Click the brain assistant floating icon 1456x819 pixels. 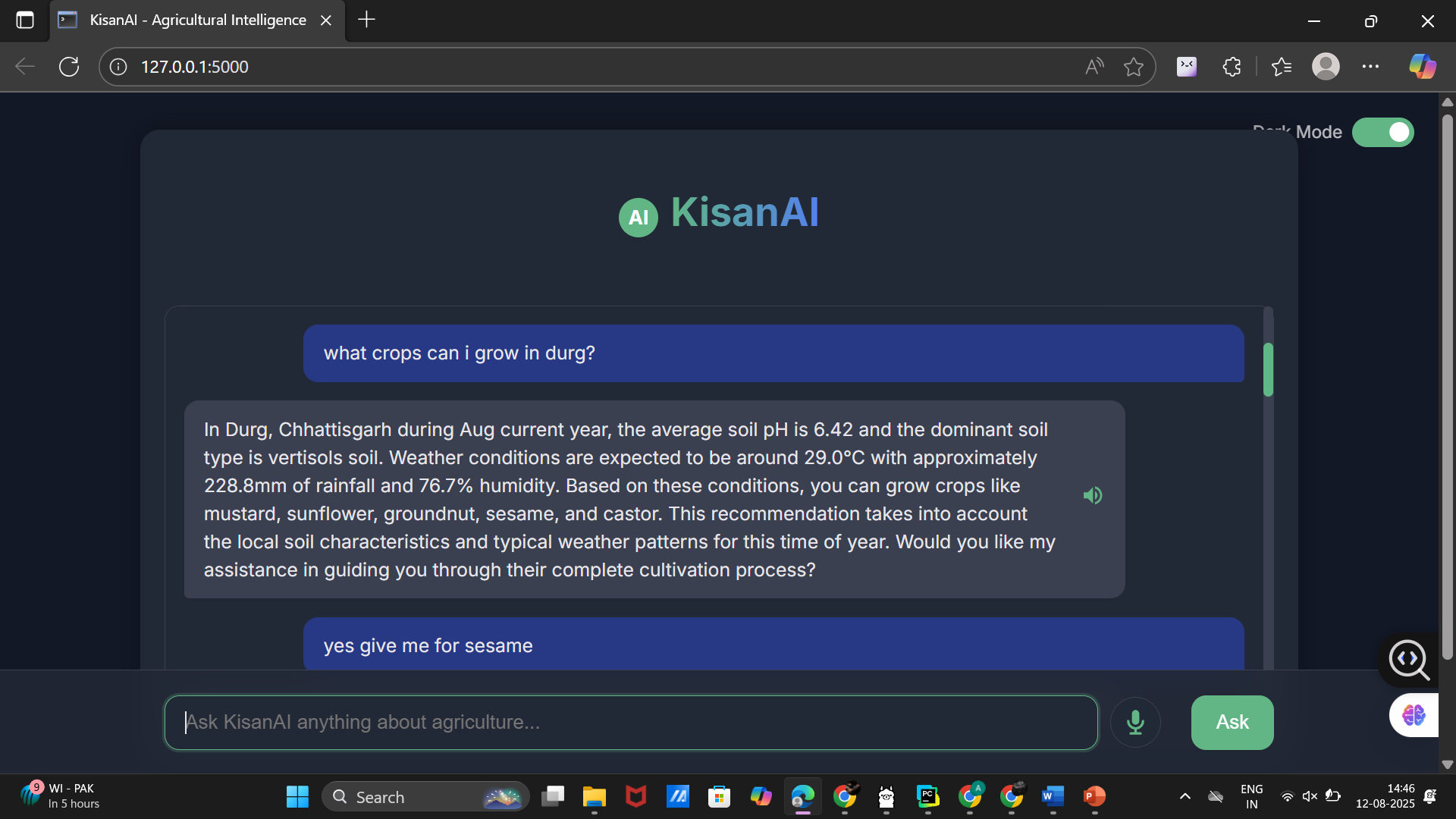(1414, 715)
